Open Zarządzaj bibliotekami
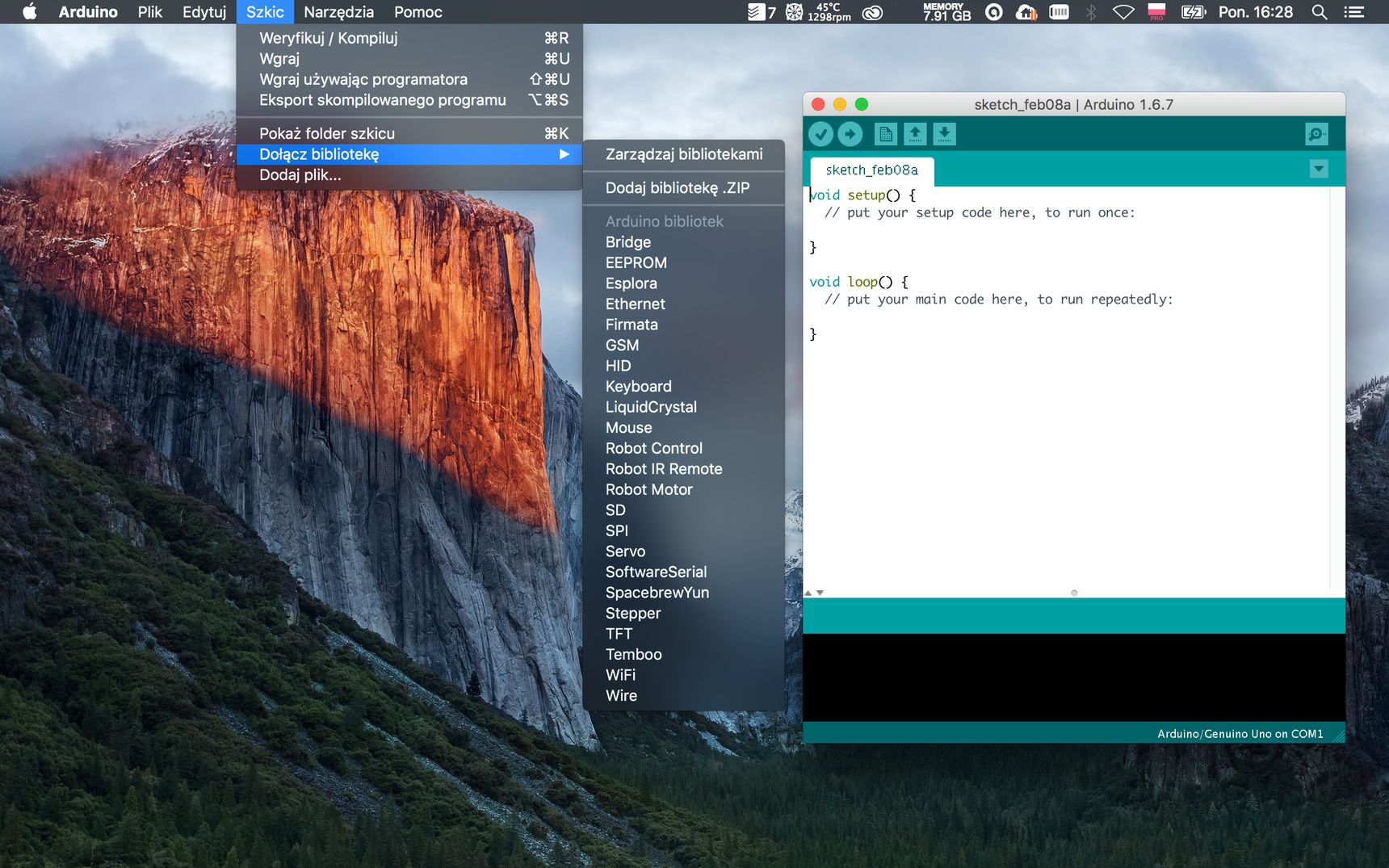This screenshot has width=1389, height=868. coord(684,154)
